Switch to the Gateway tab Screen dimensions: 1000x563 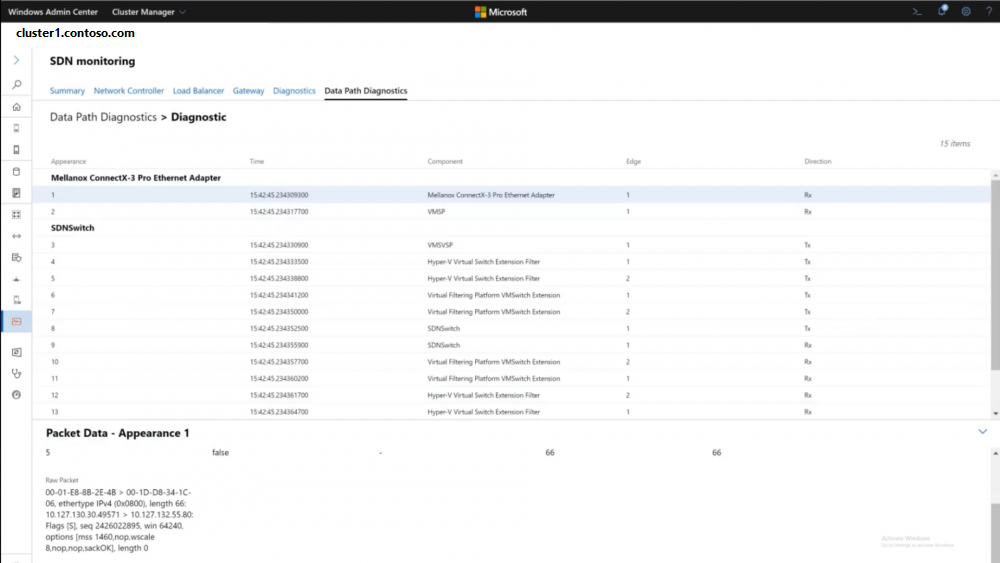click(248, 91)
